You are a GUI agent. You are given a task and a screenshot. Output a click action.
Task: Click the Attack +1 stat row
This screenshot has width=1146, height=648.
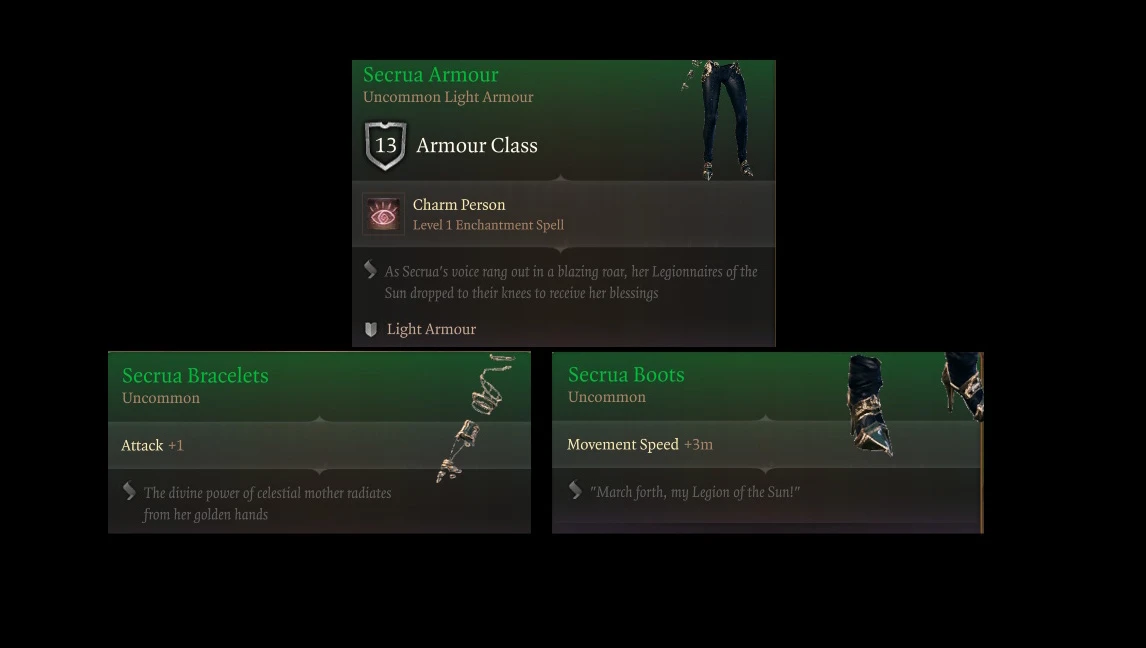click(x=319, y=445)
